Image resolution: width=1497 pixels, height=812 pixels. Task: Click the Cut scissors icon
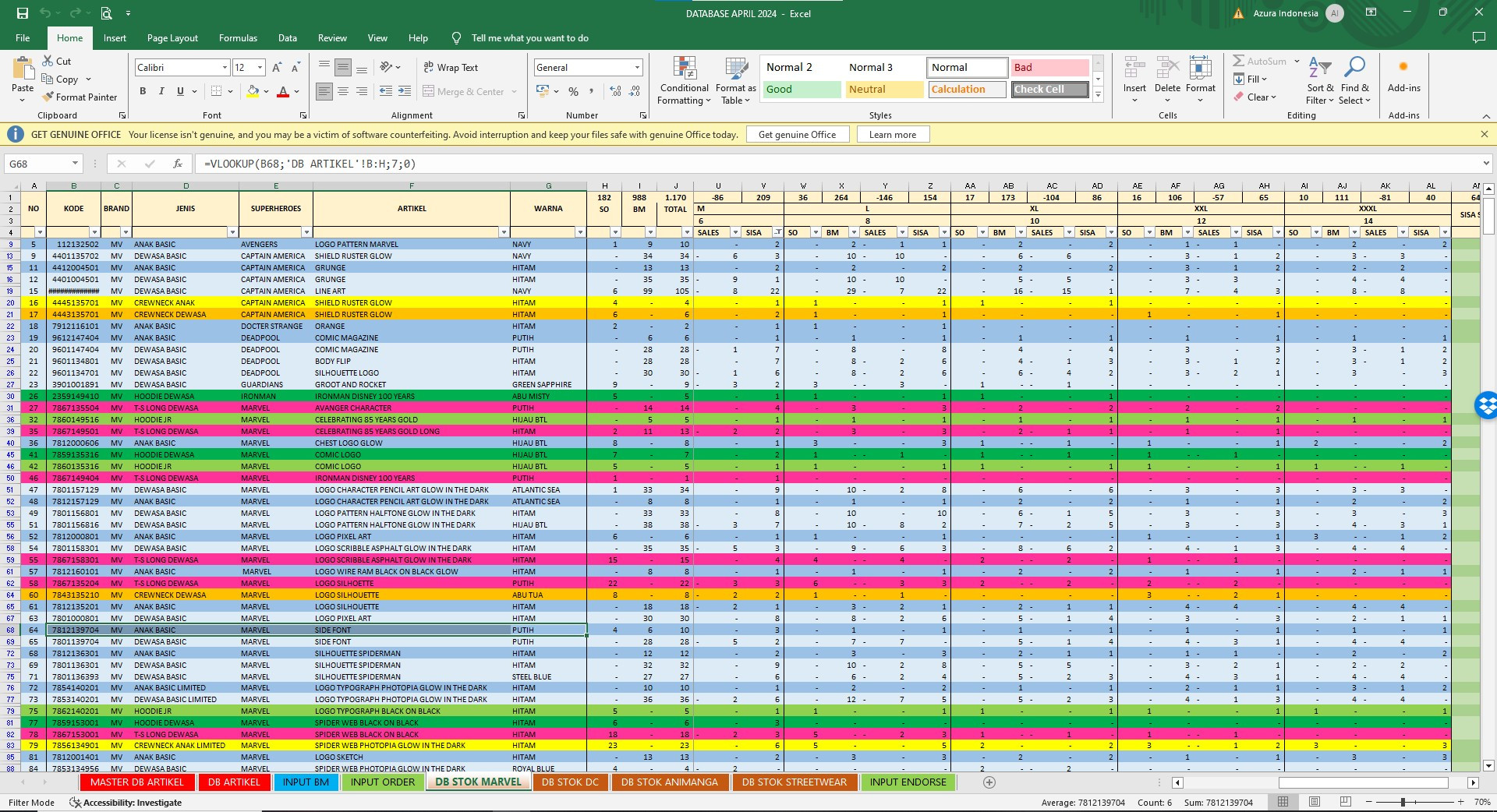tap(48, 61)
